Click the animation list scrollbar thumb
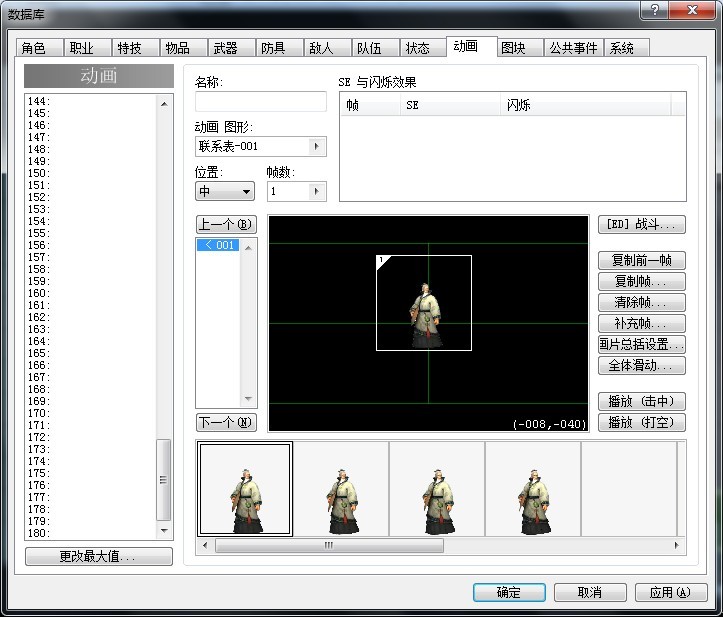This screenshot has width=723, height=617. [x=163, y=480]
